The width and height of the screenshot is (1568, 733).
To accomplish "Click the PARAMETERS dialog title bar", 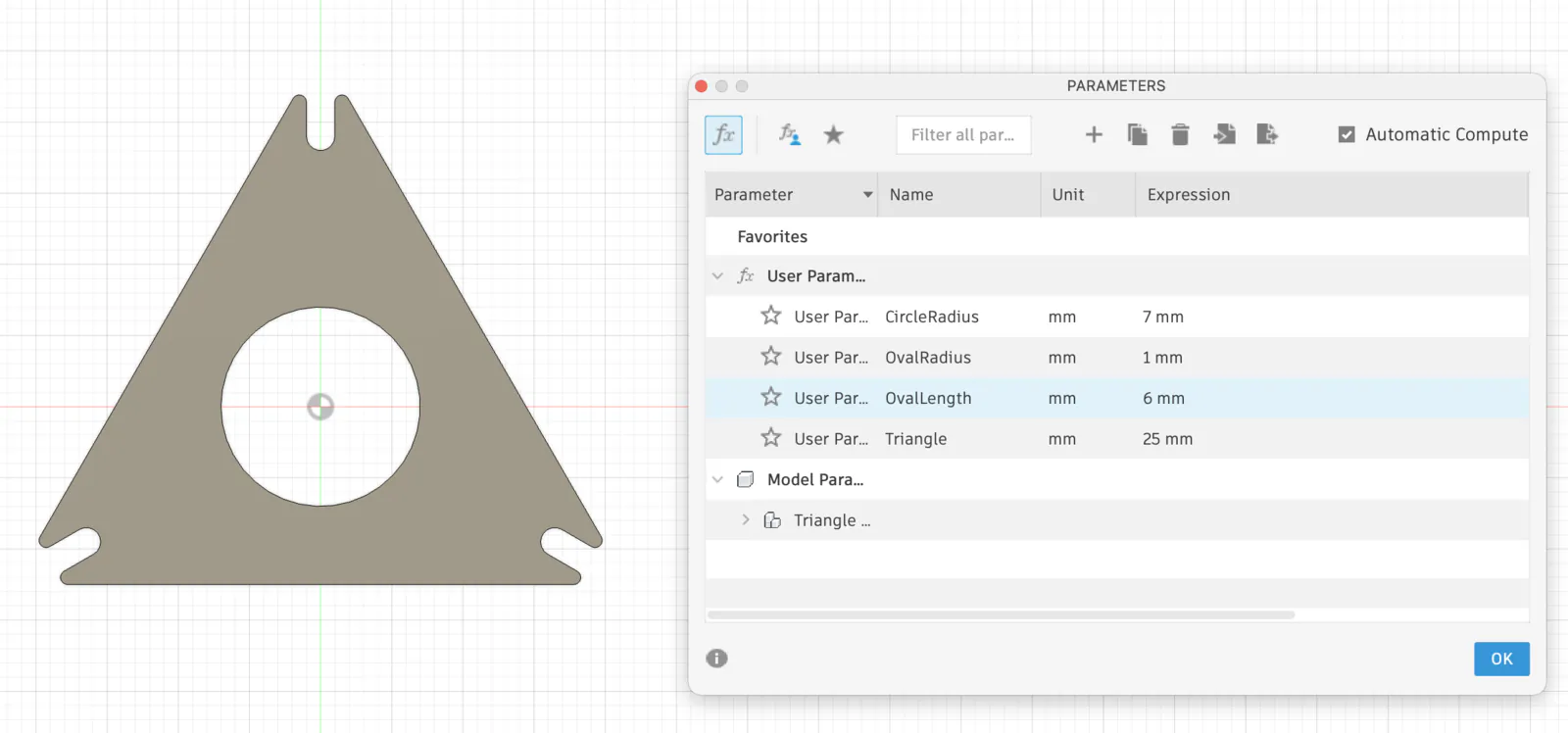I will click(x=1116, y=86).
